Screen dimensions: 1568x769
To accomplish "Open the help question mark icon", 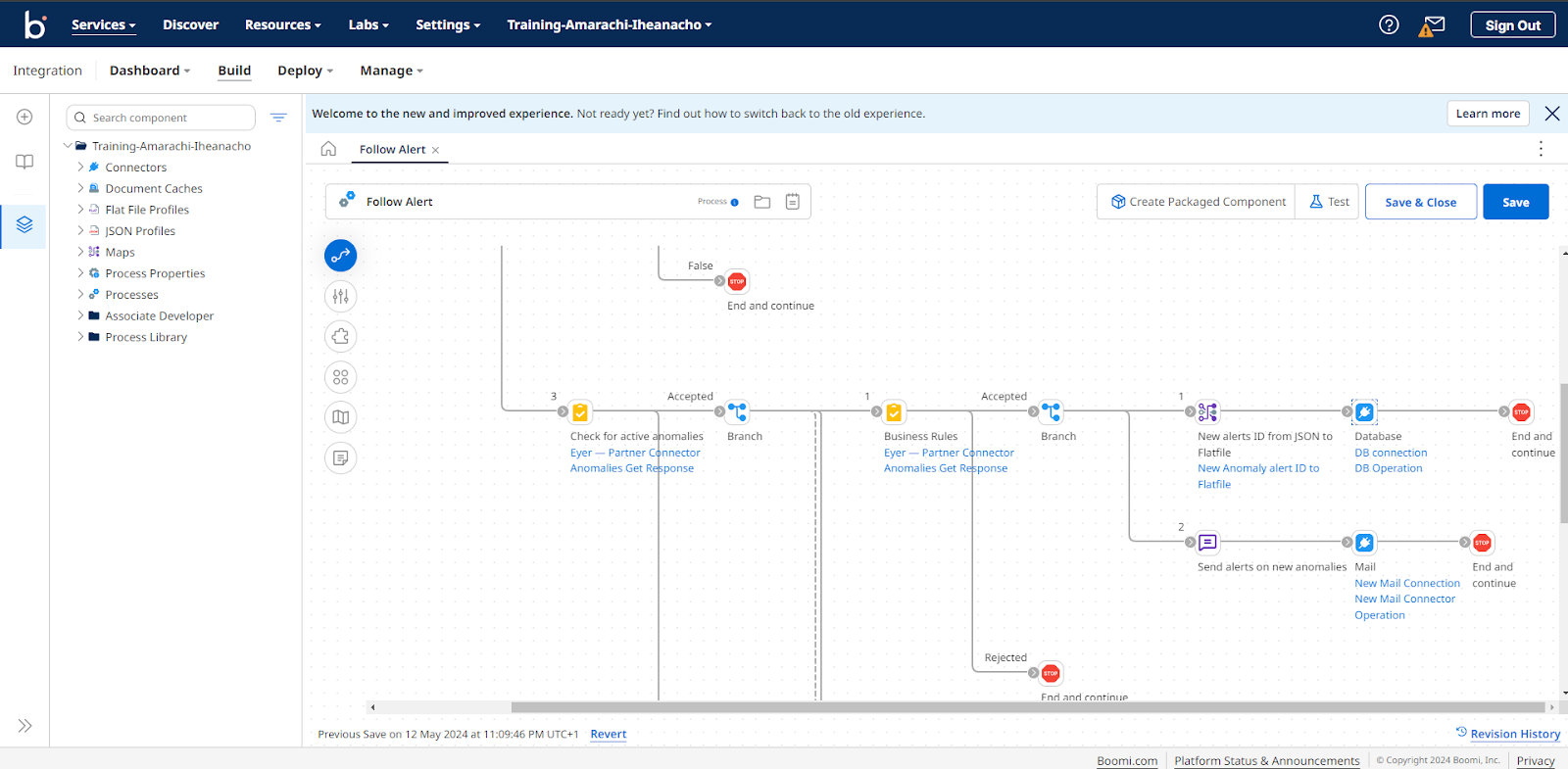I will [1389, 24].
